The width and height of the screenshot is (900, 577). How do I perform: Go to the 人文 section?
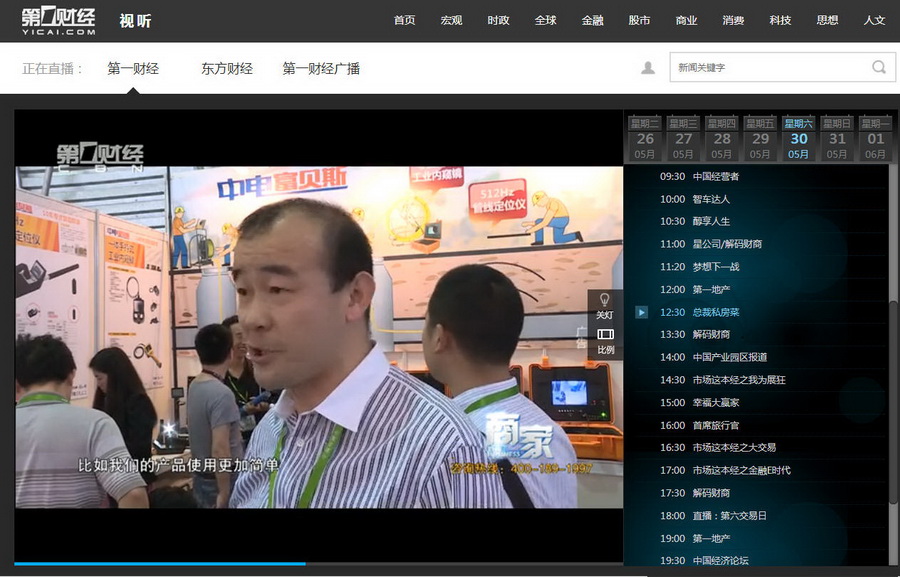click(875, 21)
